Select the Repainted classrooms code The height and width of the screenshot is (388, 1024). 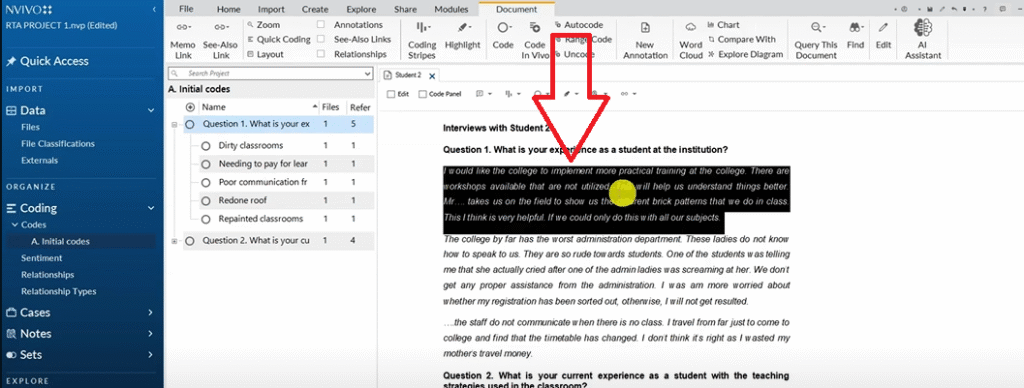(261, 218)
